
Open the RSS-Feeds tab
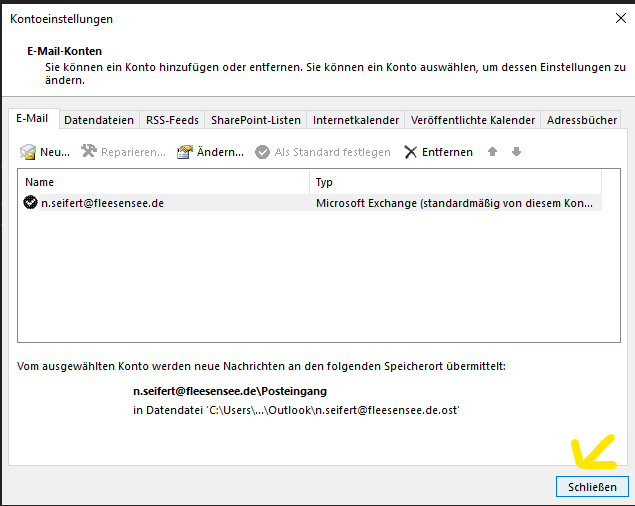[172, 120]
